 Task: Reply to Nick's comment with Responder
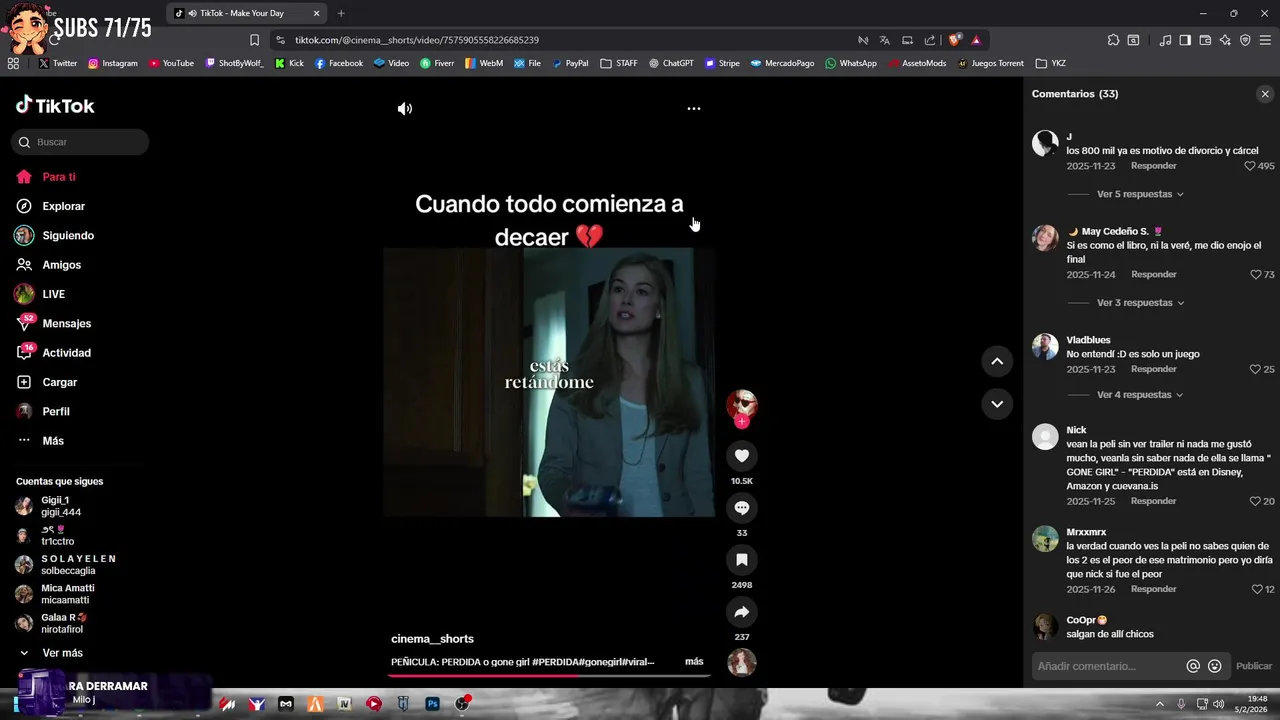(1153, 501)
